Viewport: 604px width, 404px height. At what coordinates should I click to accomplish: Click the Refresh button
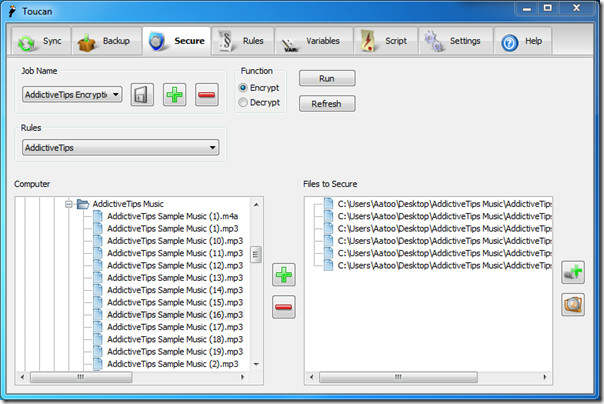coord(327,104)
